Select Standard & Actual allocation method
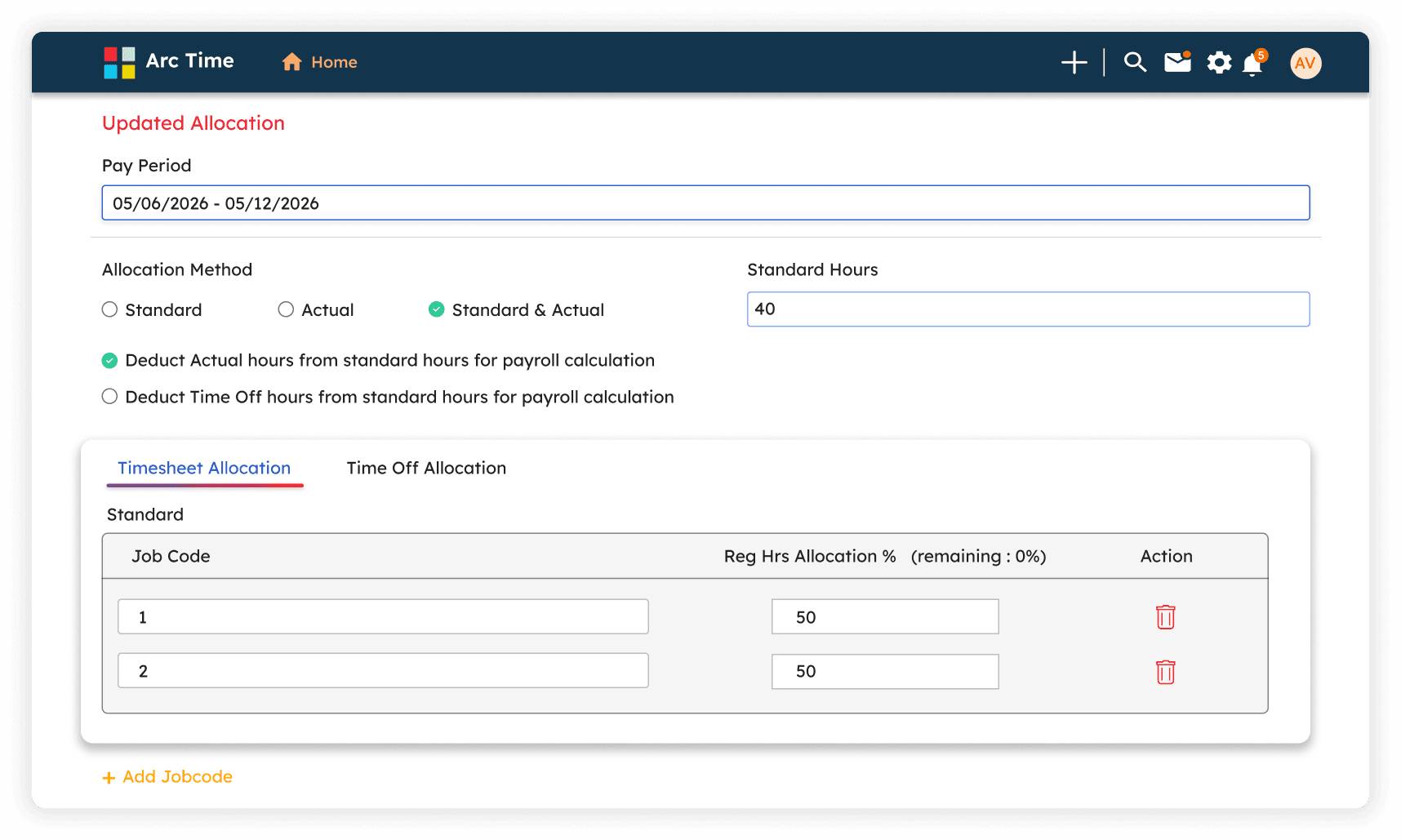Viewport: 1401px width, 840px height. pos(437,309)
